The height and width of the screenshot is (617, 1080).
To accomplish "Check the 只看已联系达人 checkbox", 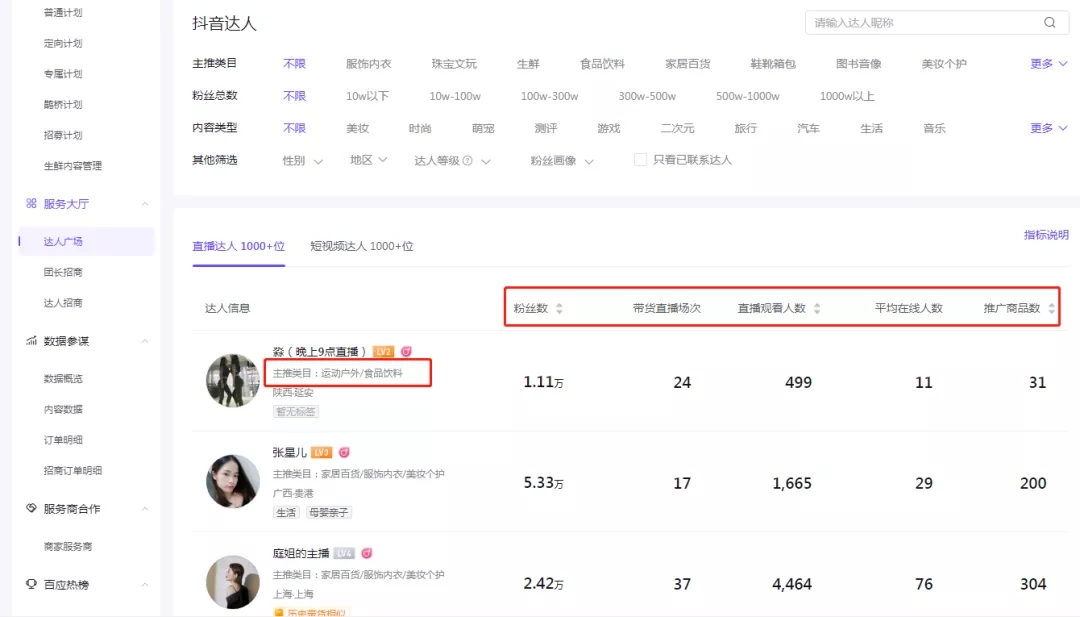I will tap(640, 160).
